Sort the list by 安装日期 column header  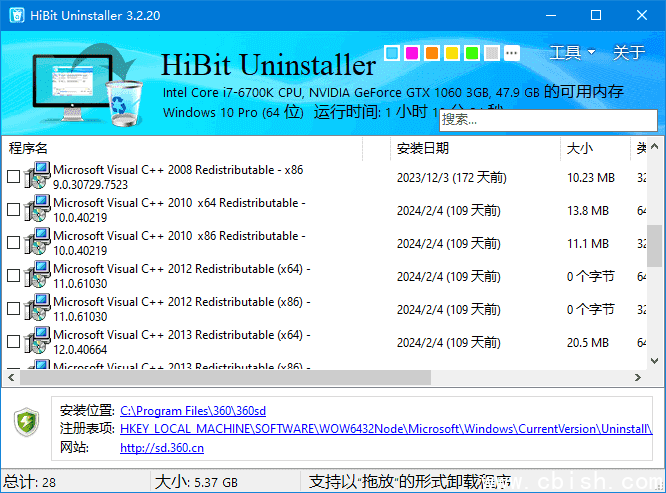pyautogui.click(x=422, y=149)
